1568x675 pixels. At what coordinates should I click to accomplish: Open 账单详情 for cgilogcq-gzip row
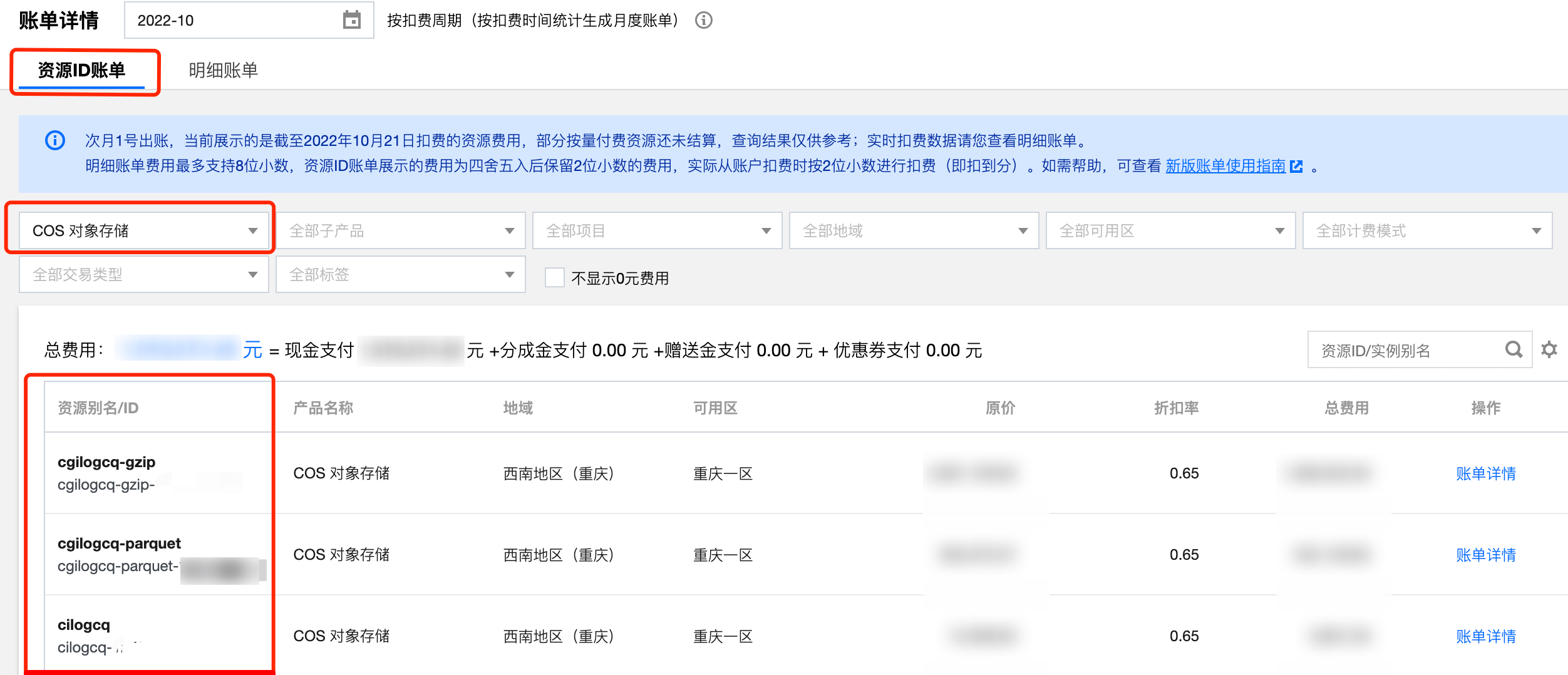(x=1486, y=473)
